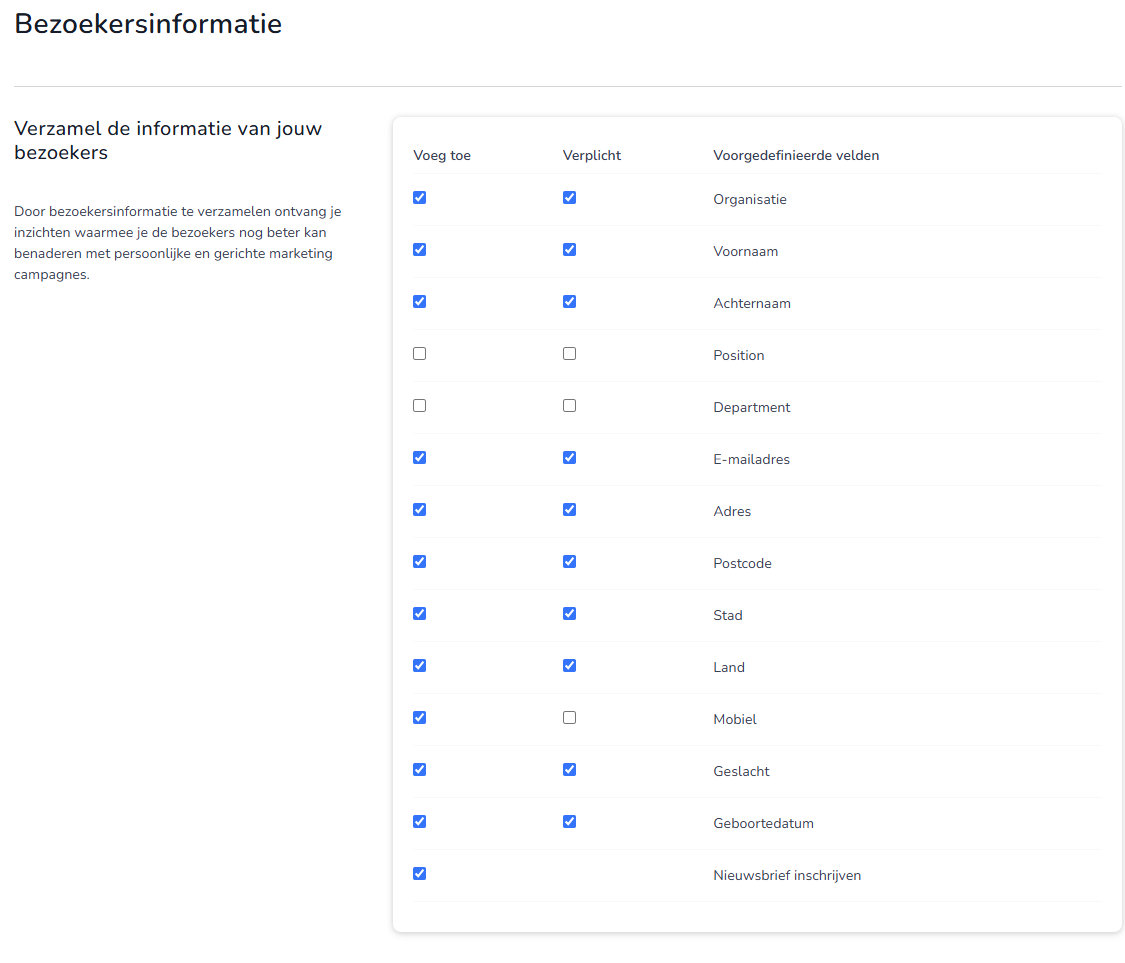Mark Position field as Verplicht
Screen dimensions: 1125x963
[569, 354]
